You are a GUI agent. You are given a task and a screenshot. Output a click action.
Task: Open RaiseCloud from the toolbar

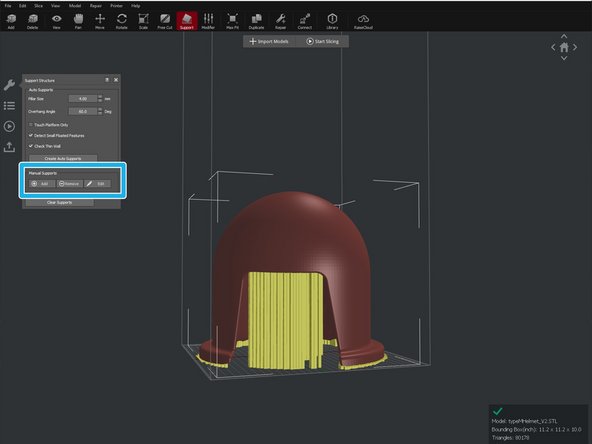tap(364, 21)
